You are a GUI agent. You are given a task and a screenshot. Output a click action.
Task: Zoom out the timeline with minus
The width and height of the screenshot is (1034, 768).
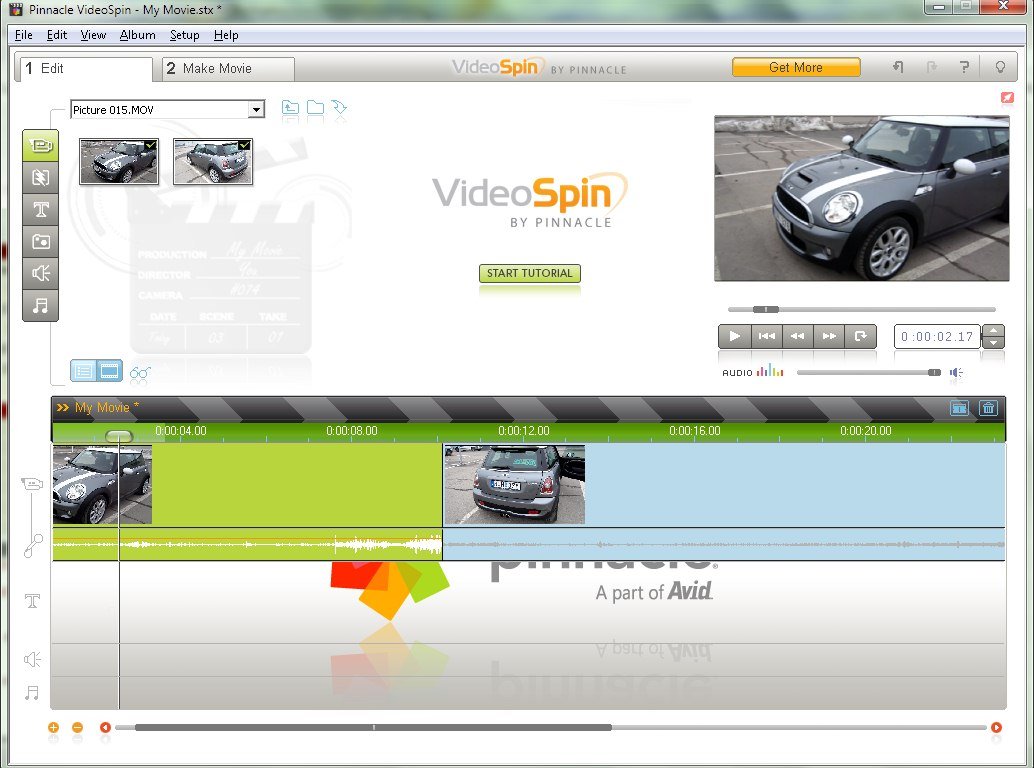pos(77,728)
